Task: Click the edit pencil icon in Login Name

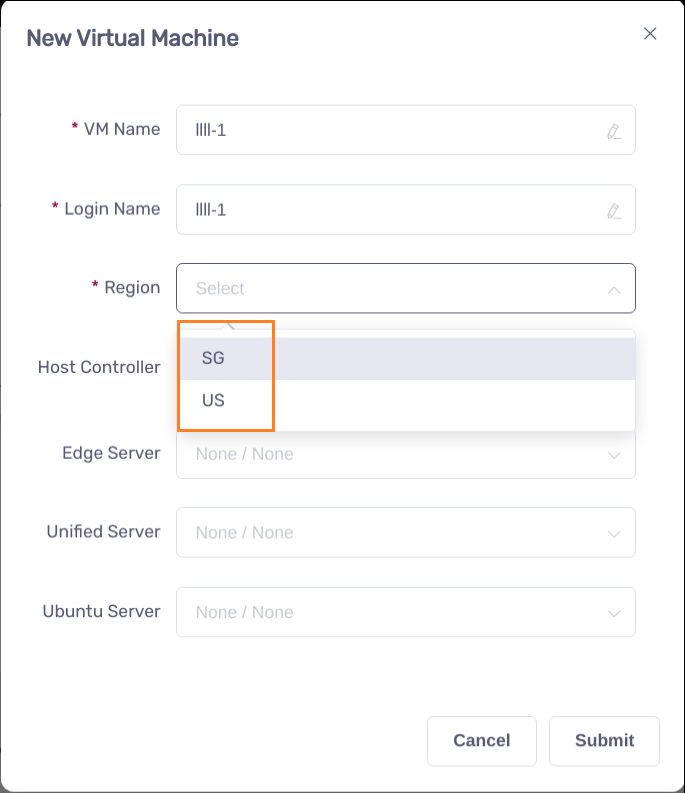Action: (x=614, y=211)
